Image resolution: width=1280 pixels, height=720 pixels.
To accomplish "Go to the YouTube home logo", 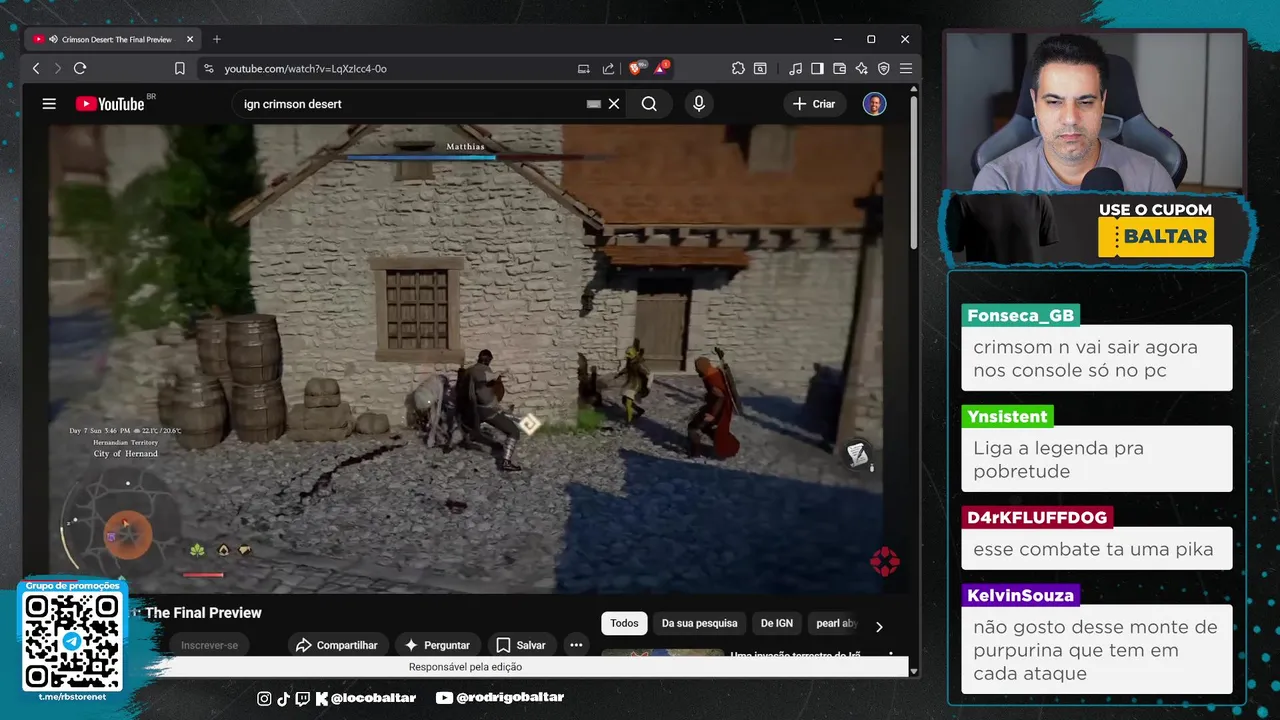I will 110,104.
